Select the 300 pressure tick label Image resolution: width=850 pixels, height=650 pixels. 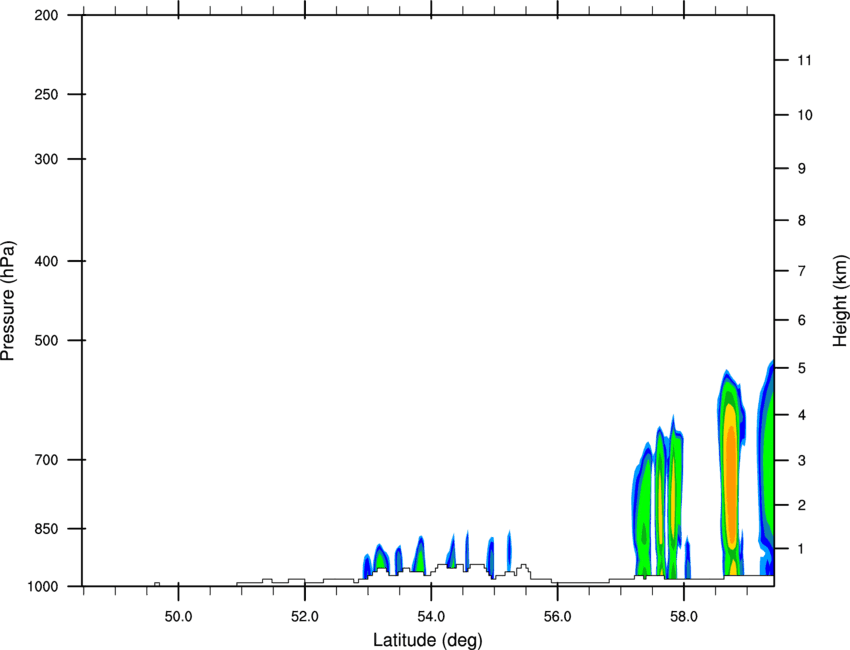pyautogui.click(x=46, y=159)
